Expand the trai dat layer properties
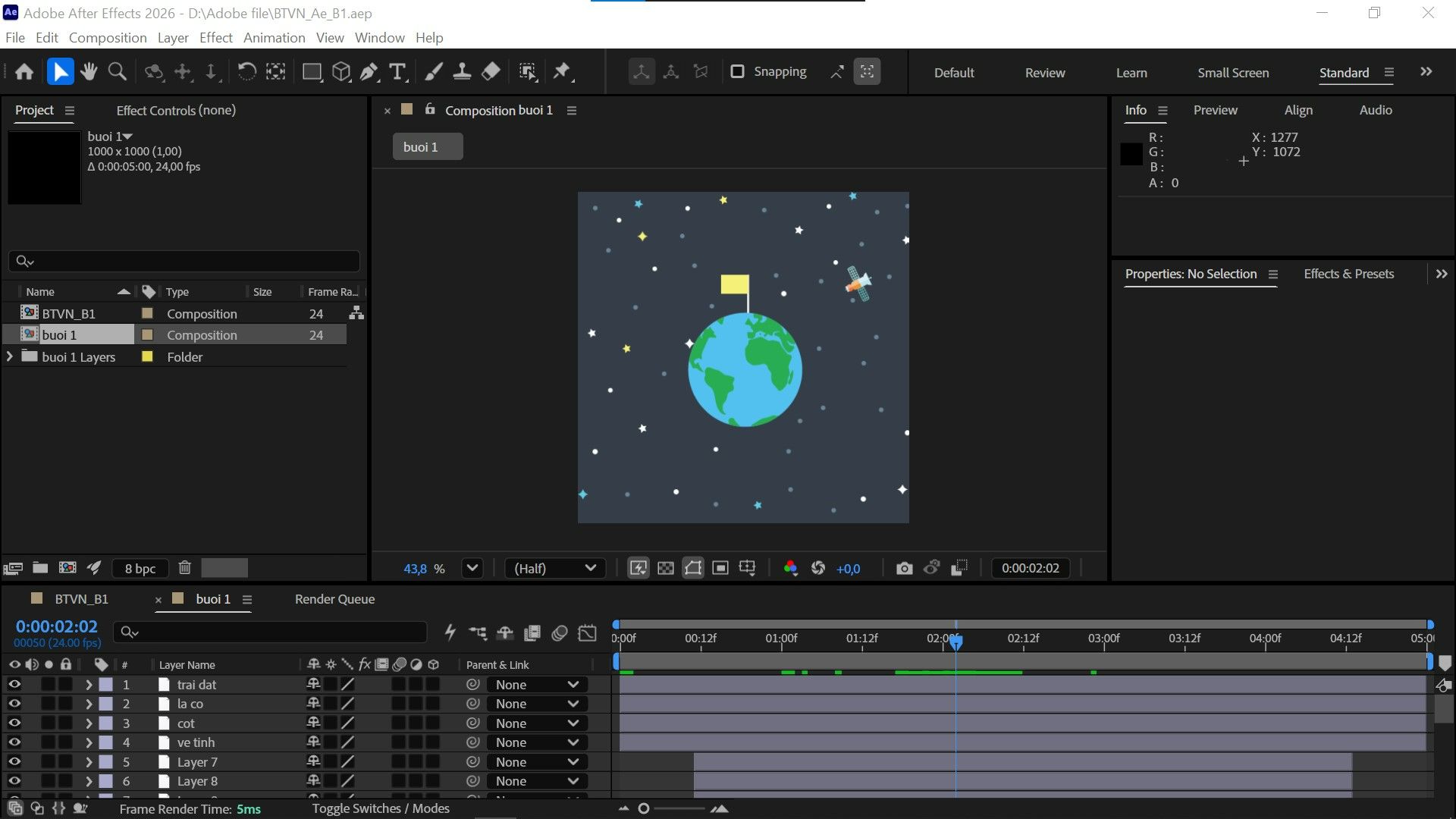1456x819 pixels. coord(89,685)
